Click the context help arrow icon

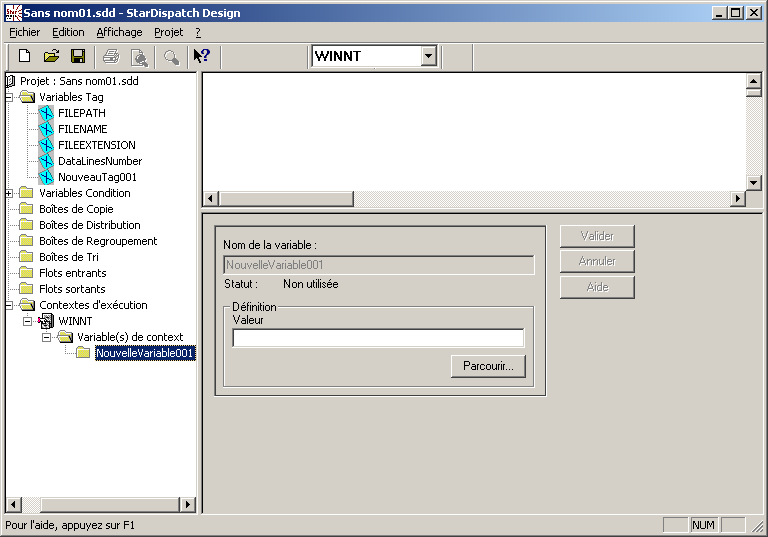201,56
